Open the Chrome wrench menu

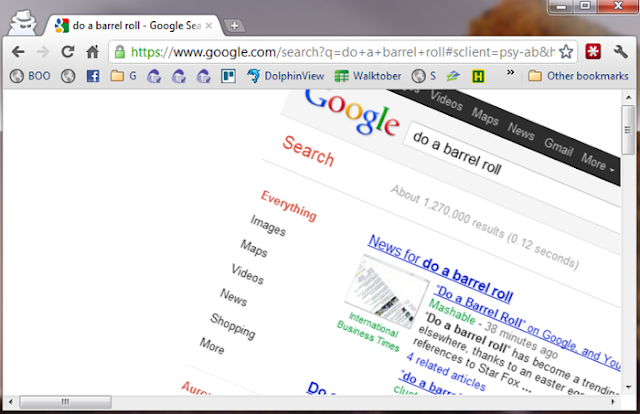[x=620, y=52]
